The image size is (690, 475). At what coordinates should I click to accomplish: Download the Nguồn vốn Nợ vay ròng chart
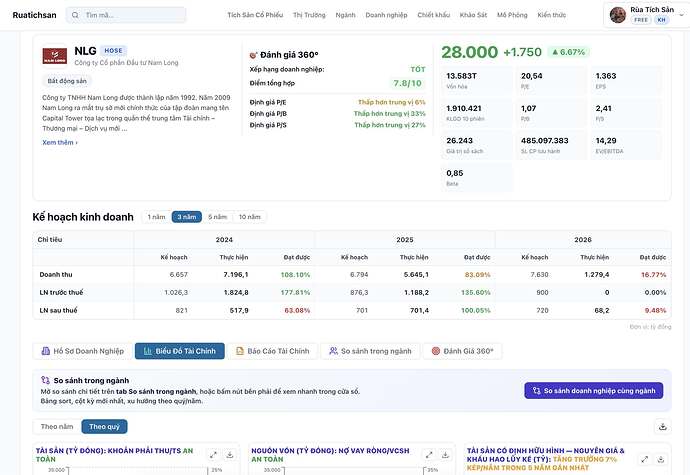(445, 455)
